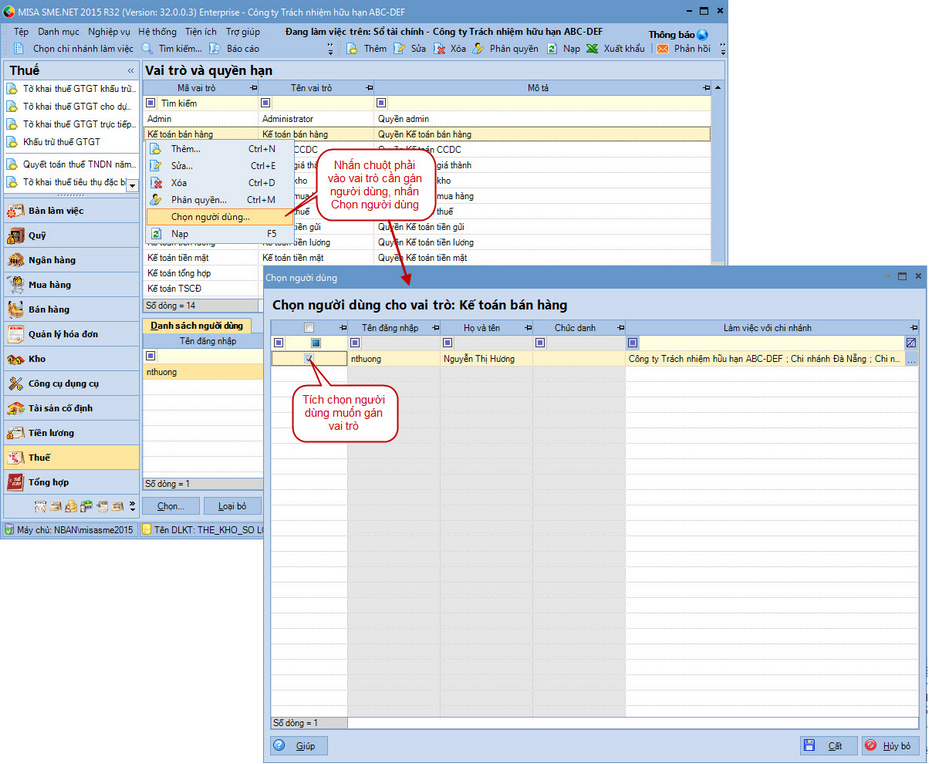Viewport: 929px width, 764px height.
Task: Select the Thuế sidebar module
Action: pos(72,458)
